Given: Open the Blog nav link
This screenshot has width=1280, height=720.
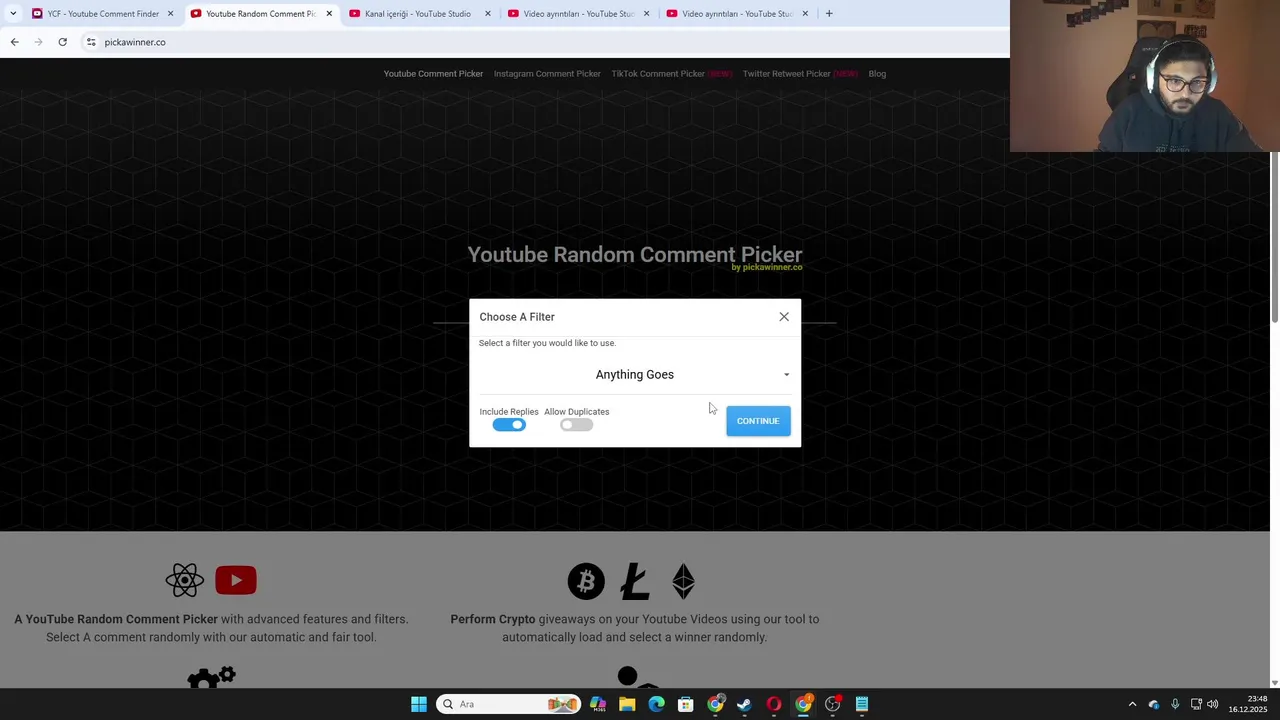Looking at the screenshot, I should pos(877,74).
